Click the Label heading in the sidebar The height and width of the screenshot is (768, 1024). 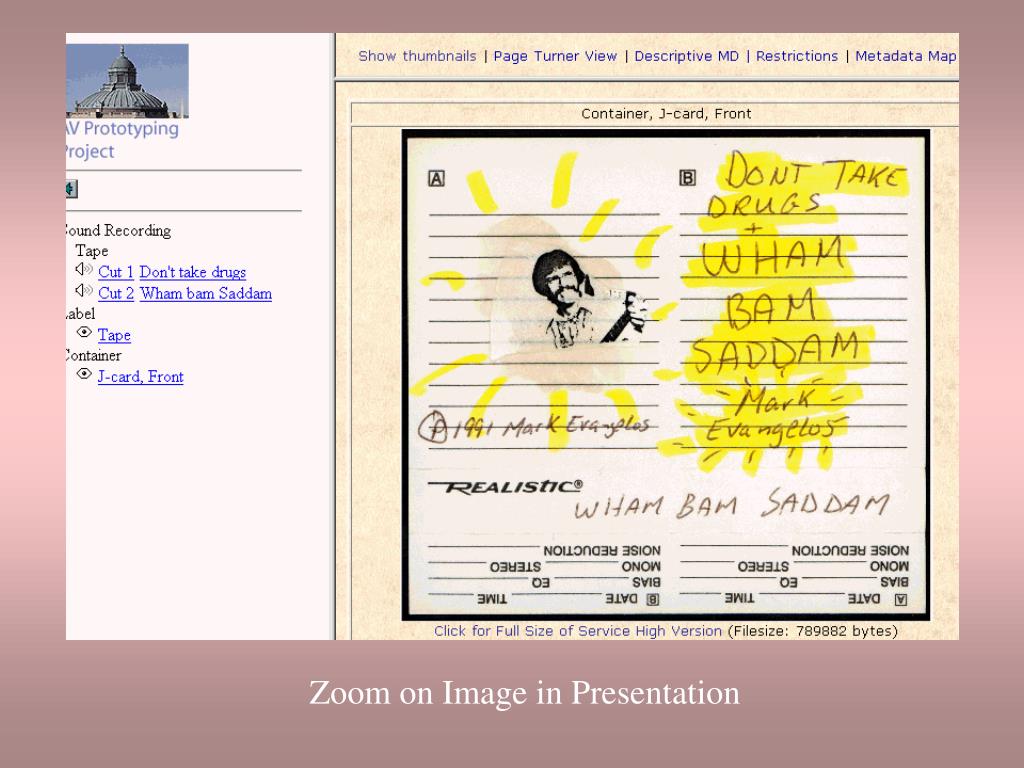coord(81,314)
